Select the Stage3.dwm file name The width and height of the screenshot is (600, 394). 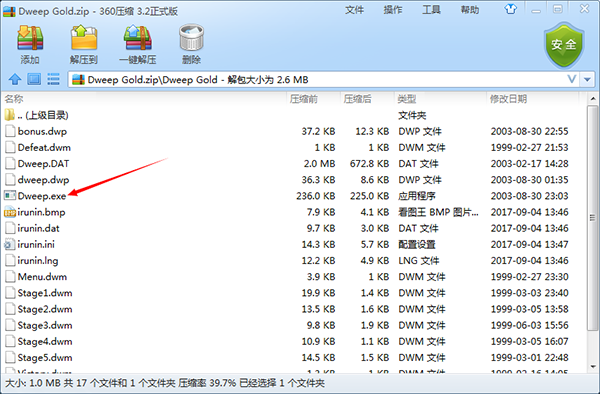click(45, 325)
